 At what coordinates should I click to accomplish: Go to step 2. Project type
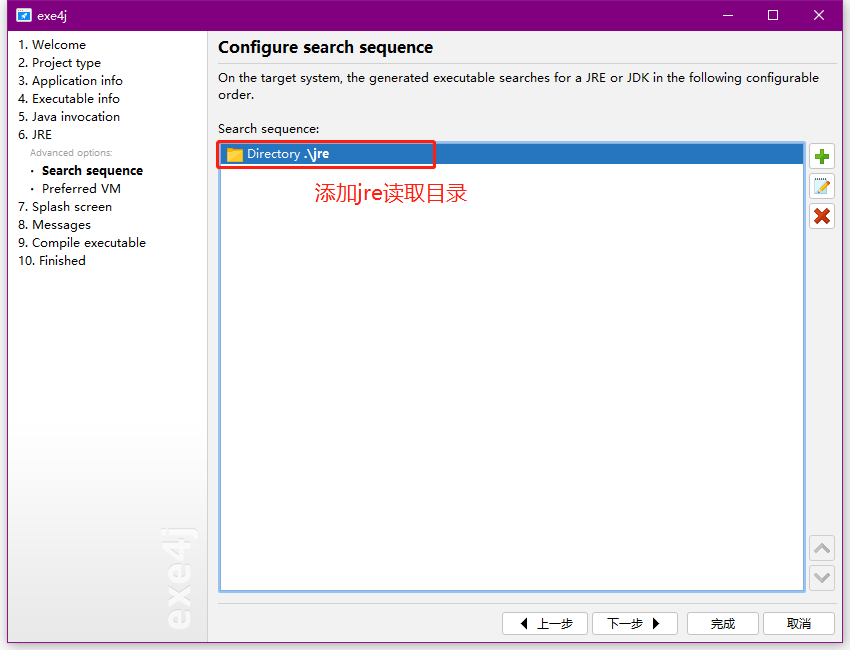pos(59,63)
